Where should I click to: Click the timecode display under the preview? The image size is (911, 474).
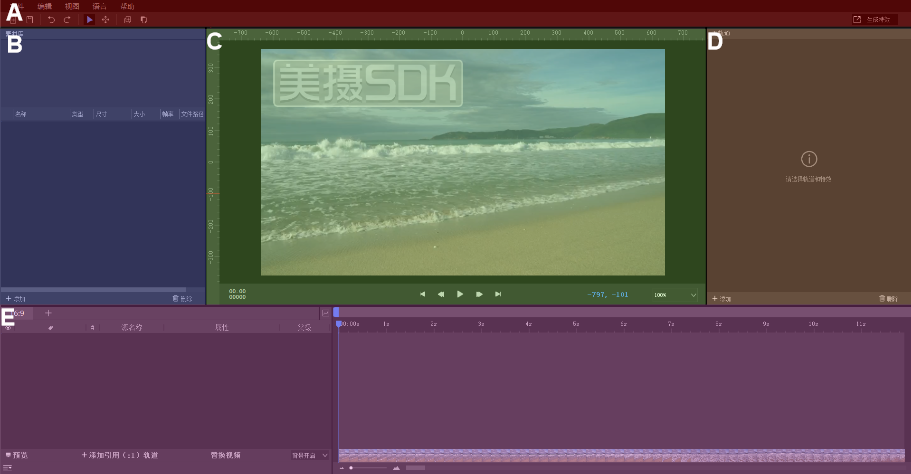(x=237, y=294)
